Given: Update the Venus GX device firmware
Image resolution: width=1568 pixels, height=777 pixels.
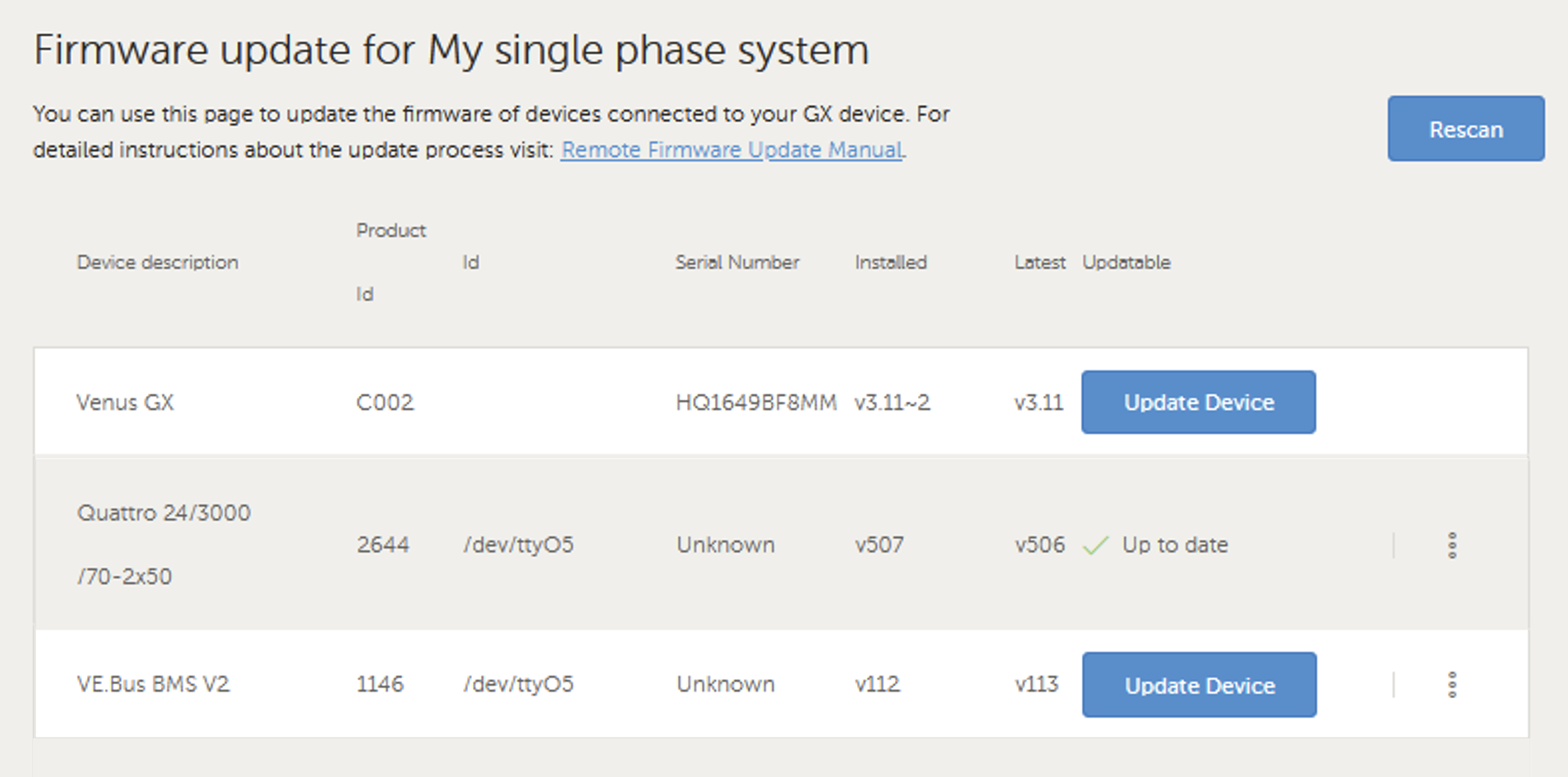Looking at the screenshot, I should click(x=1198, y=402).
